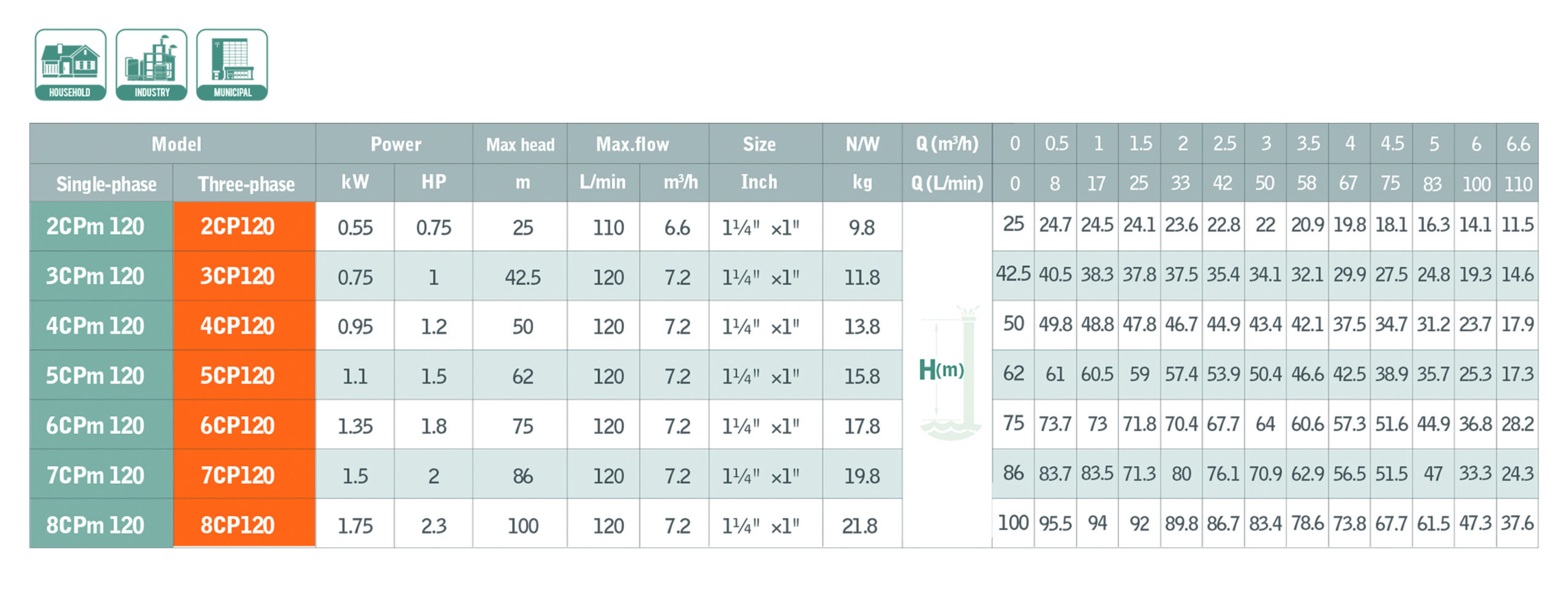The image size is (1568, 603).
Task: Click the Municipal application icon
Action: point(232,65)
